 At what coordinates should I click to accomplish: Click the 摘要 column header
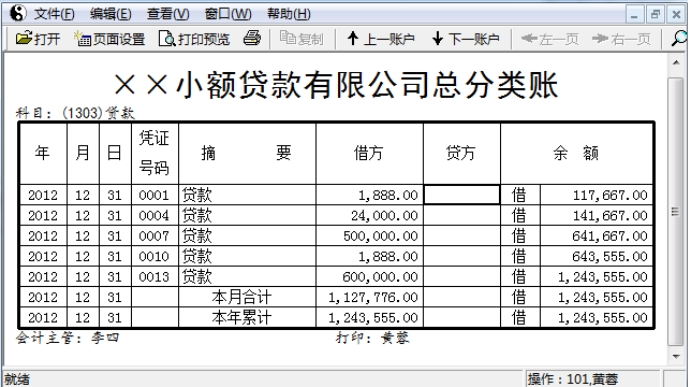tap(246, 153)
